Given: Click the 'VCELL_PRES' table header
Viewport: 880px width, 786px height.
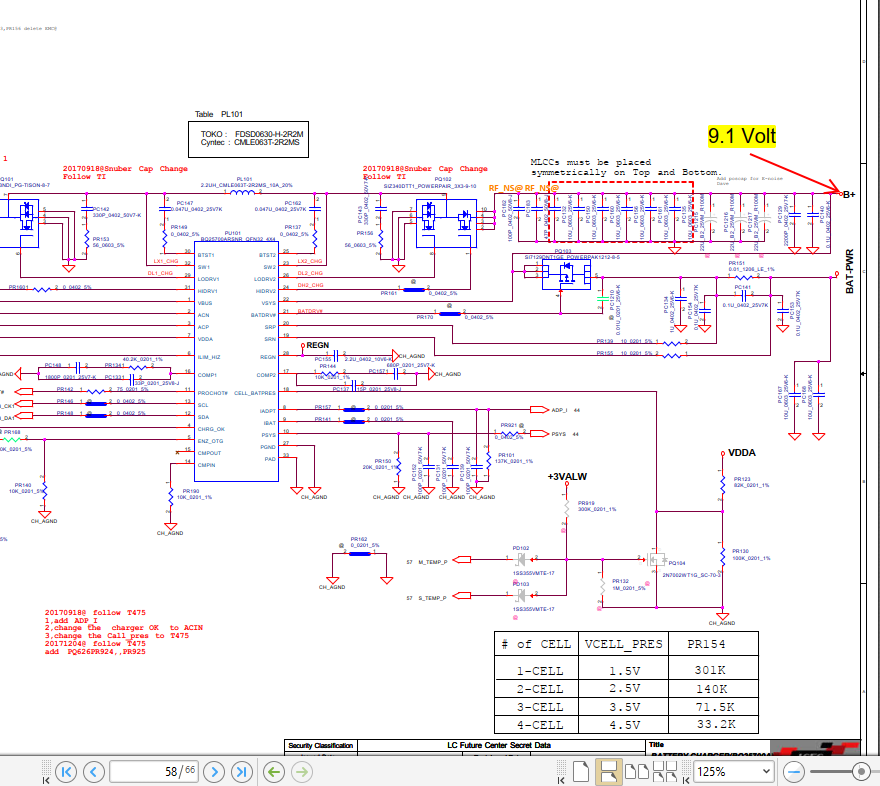Looking at the screenshot, I should (624, 644).
